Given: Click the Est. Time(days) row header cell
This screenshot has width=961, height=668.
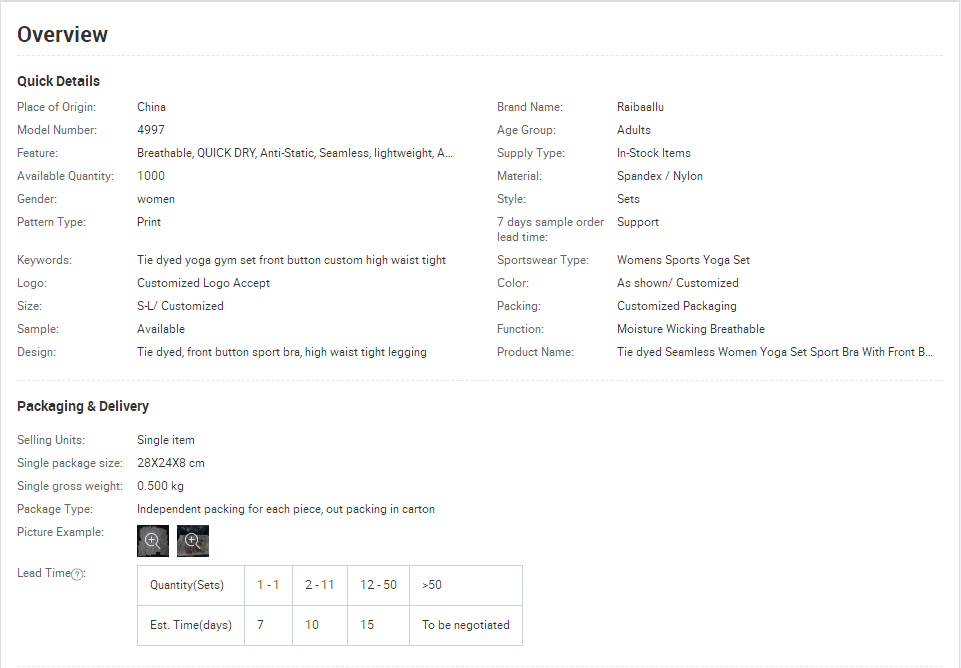Looking at the screenshot, I should coord(191,625).
